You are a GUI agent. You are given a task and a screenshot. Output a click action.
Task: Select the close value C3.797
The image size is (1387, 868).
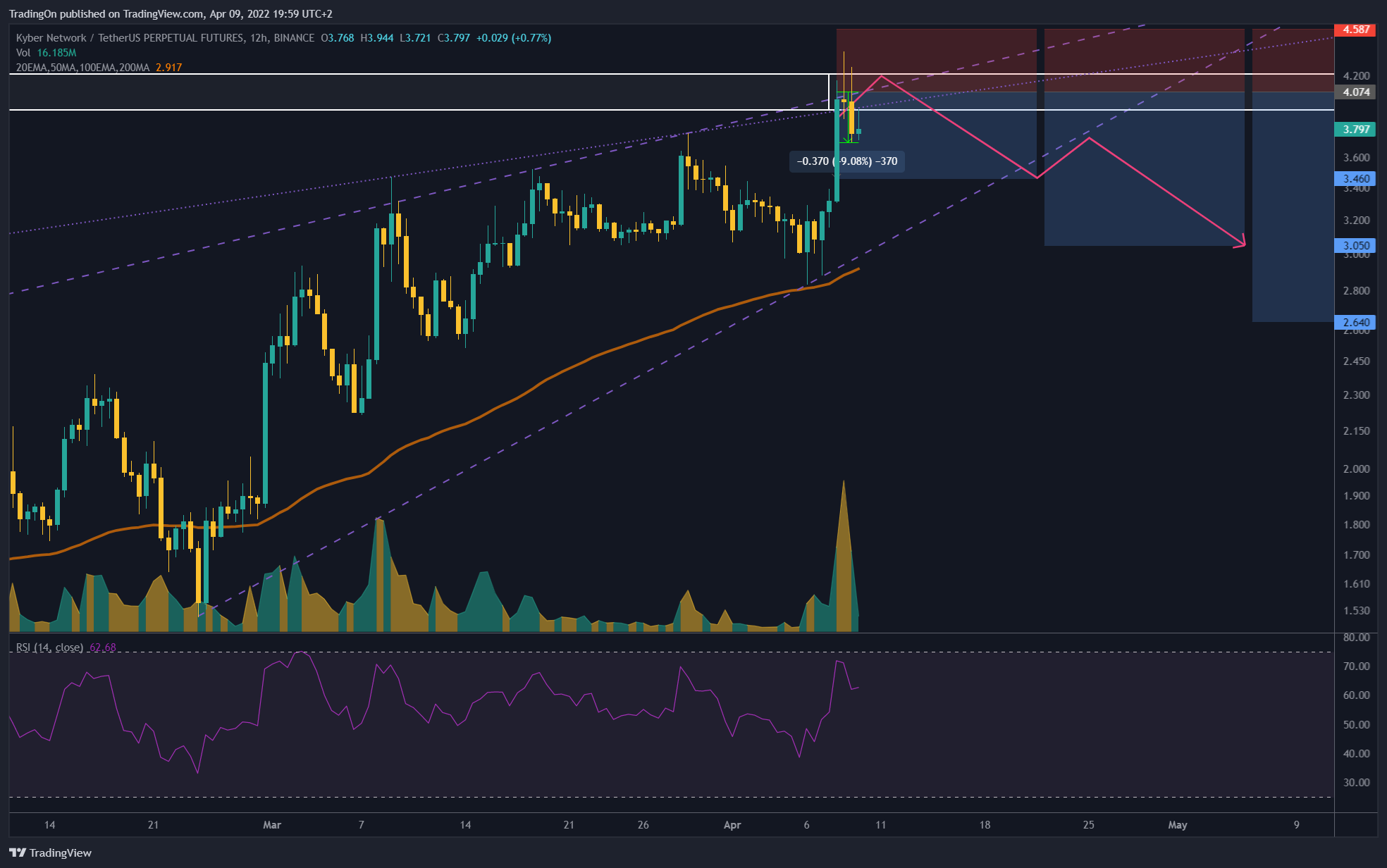454,38
